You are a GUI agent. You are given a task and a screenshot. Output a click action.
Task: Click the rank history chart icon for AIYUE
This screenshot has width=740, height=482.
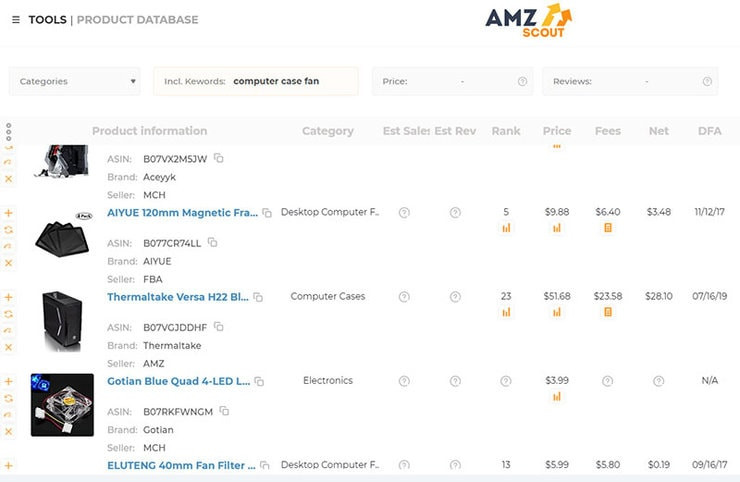pyautogui.click(x=506, y=228)
